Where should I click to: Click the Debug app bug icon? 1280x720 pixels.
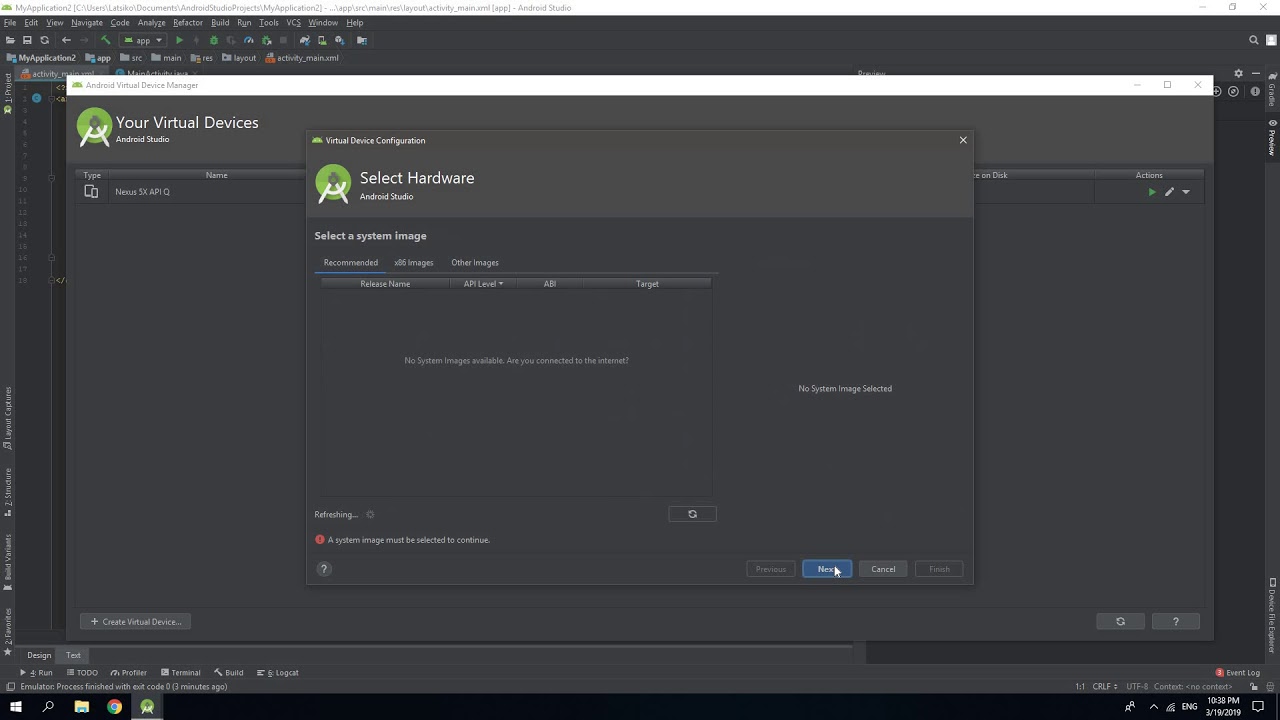(213, 40)
